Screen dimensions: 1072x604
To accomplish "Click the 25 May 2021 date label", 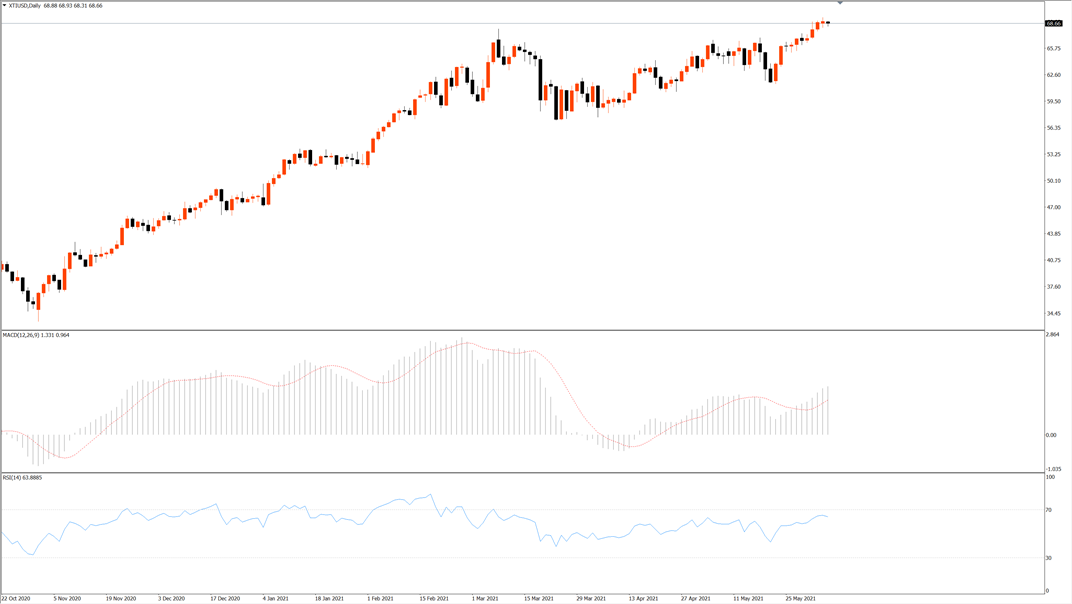I will coord(801,599).
